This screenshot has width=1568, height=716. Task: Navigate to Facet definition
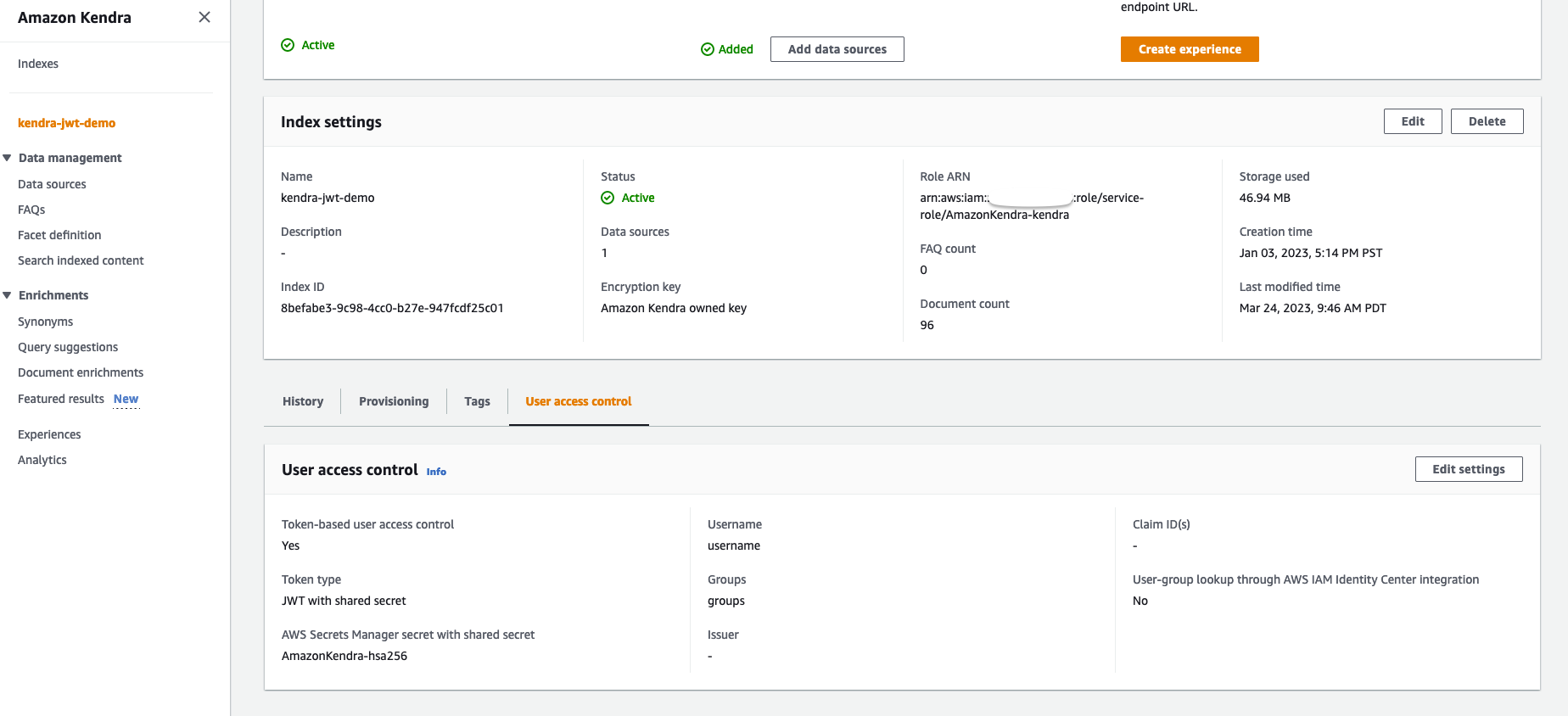click(59, 235)
